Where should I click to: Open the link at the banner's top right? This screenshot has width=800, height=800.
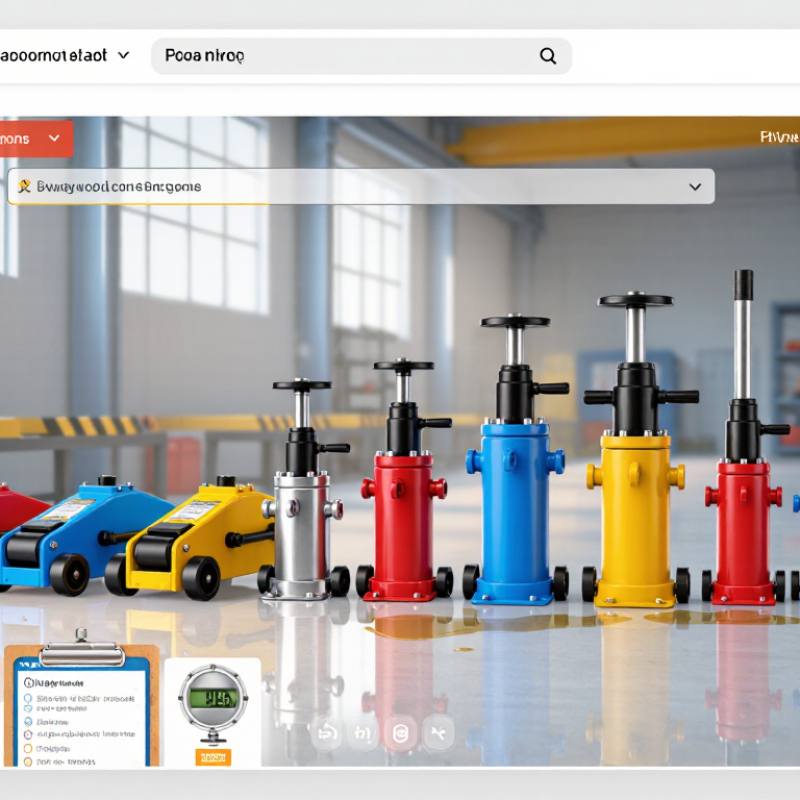coord(779,137)
